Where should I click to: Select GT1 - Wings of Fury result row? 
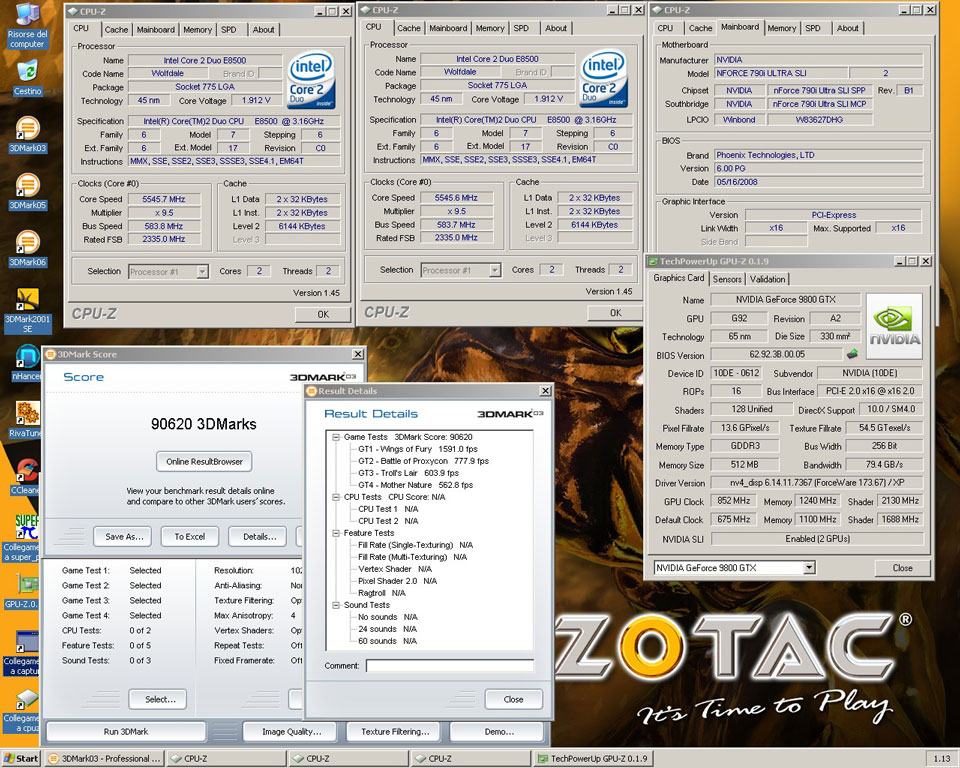tap(418, 450)
